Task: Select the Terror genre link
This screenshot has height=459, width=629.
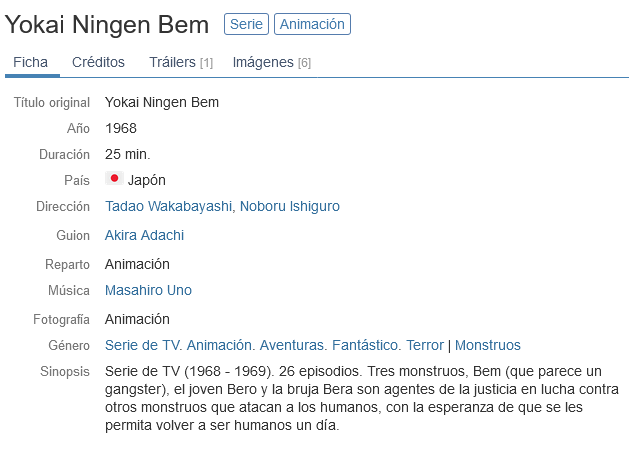Action: [x=425, y=345]
